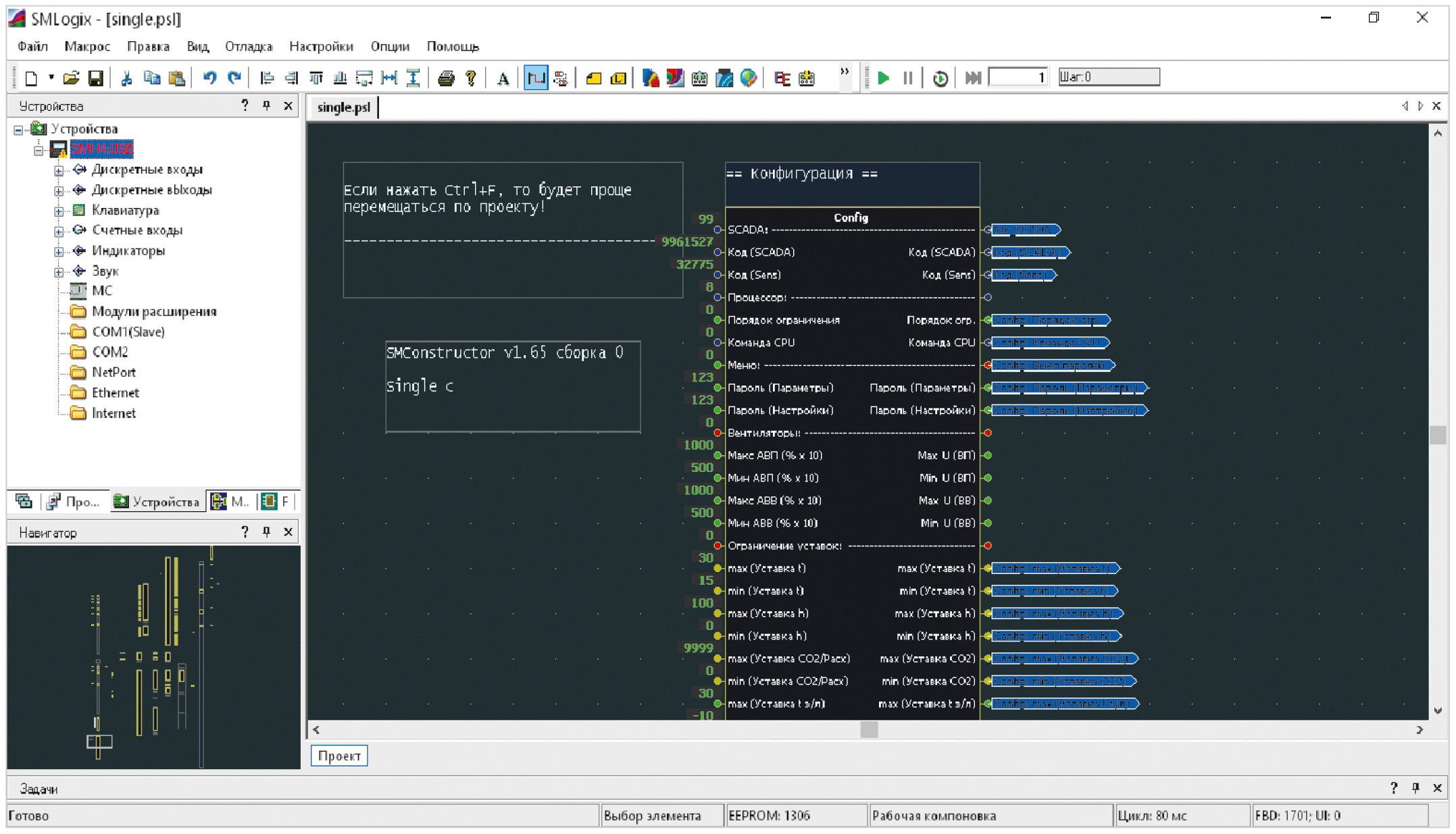
Task: Pin the Навигатор panel
Action: [267, 532]
